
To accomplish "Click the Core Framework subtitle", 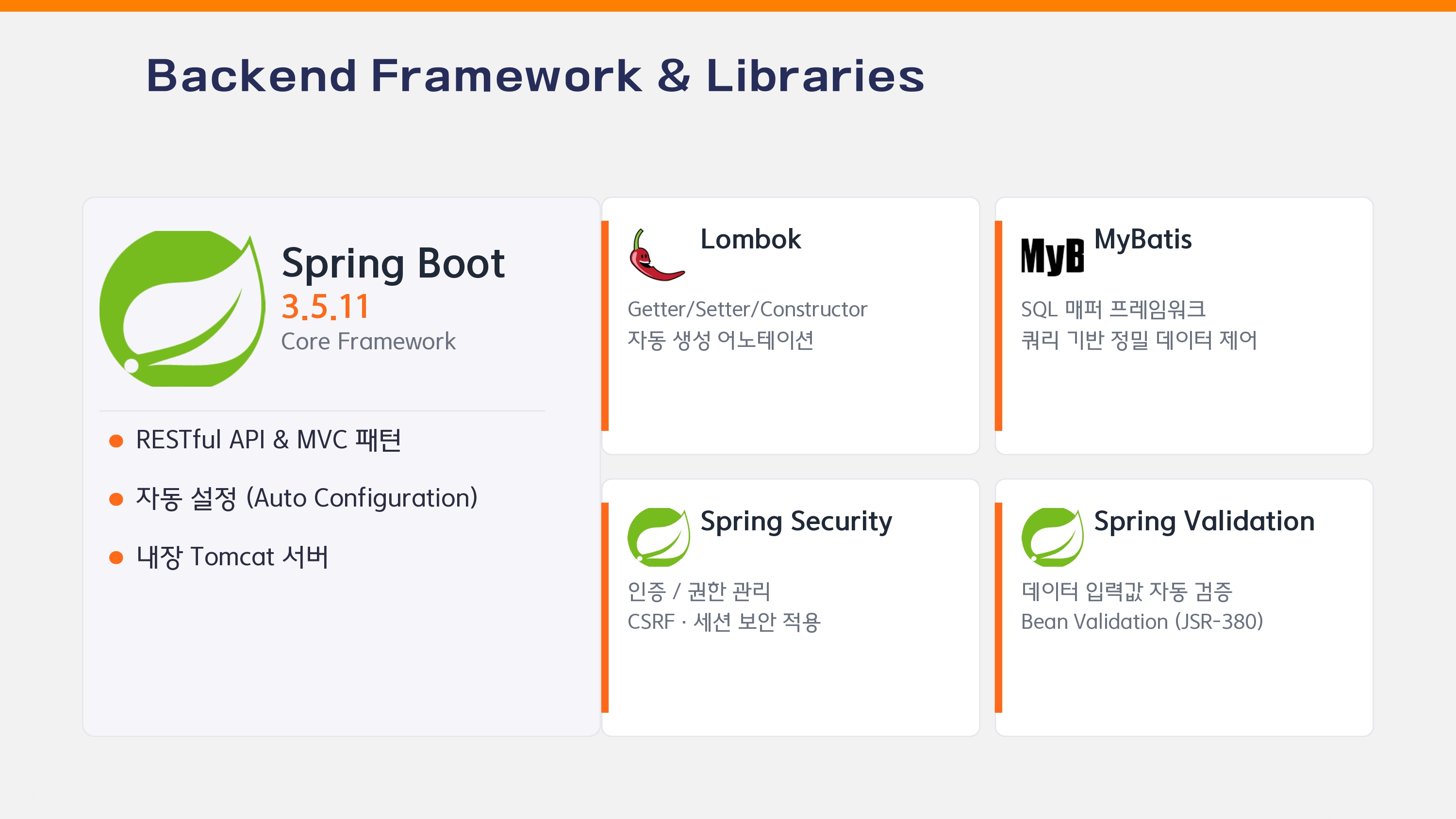I will [368, 342].
